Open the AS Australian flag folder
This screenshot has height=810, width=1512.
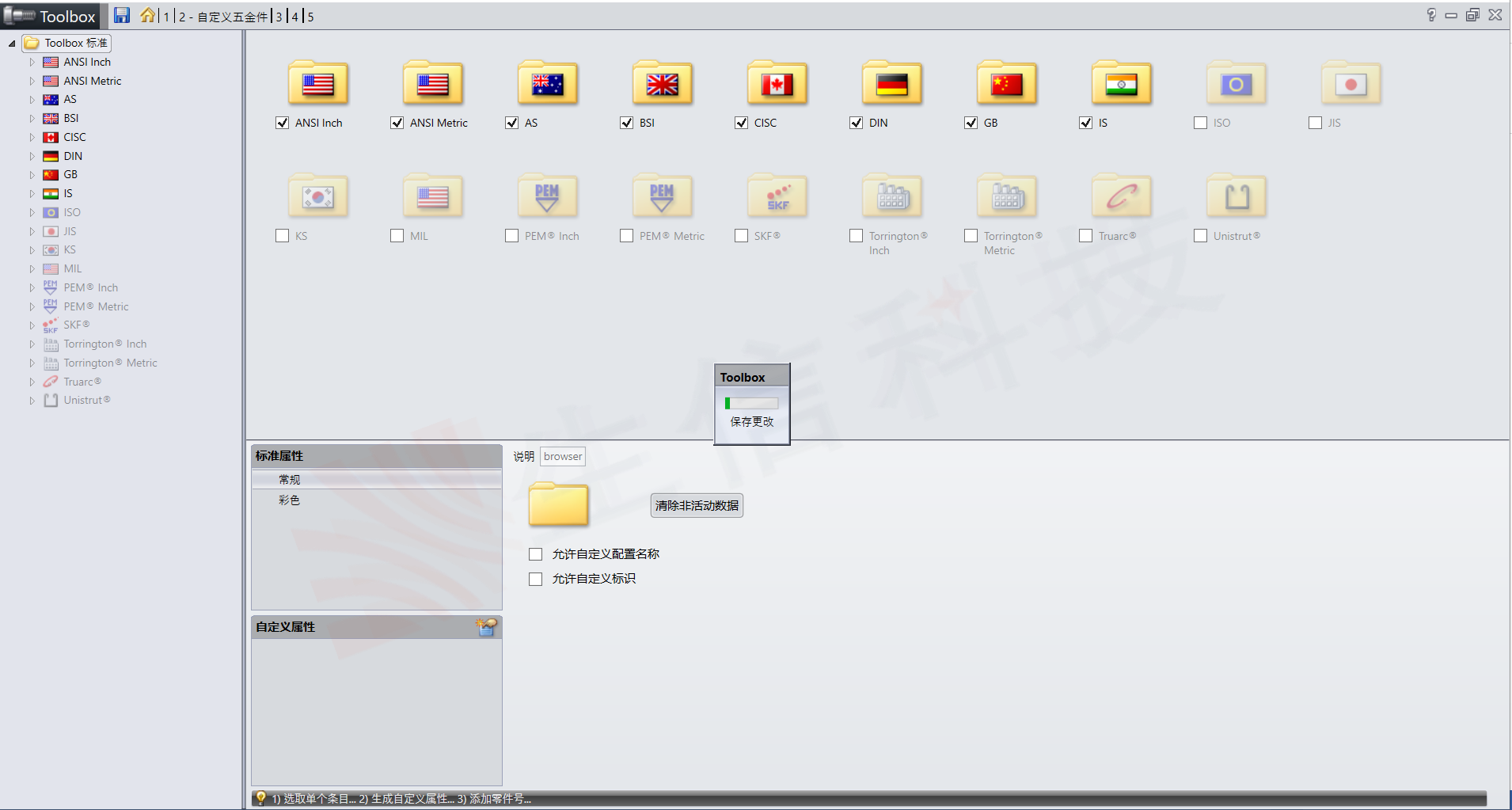tap(548, 83)
